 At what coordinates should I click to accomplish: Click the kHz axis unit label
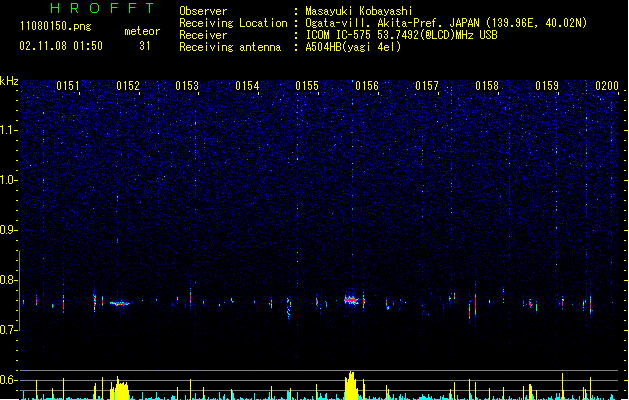9,81
